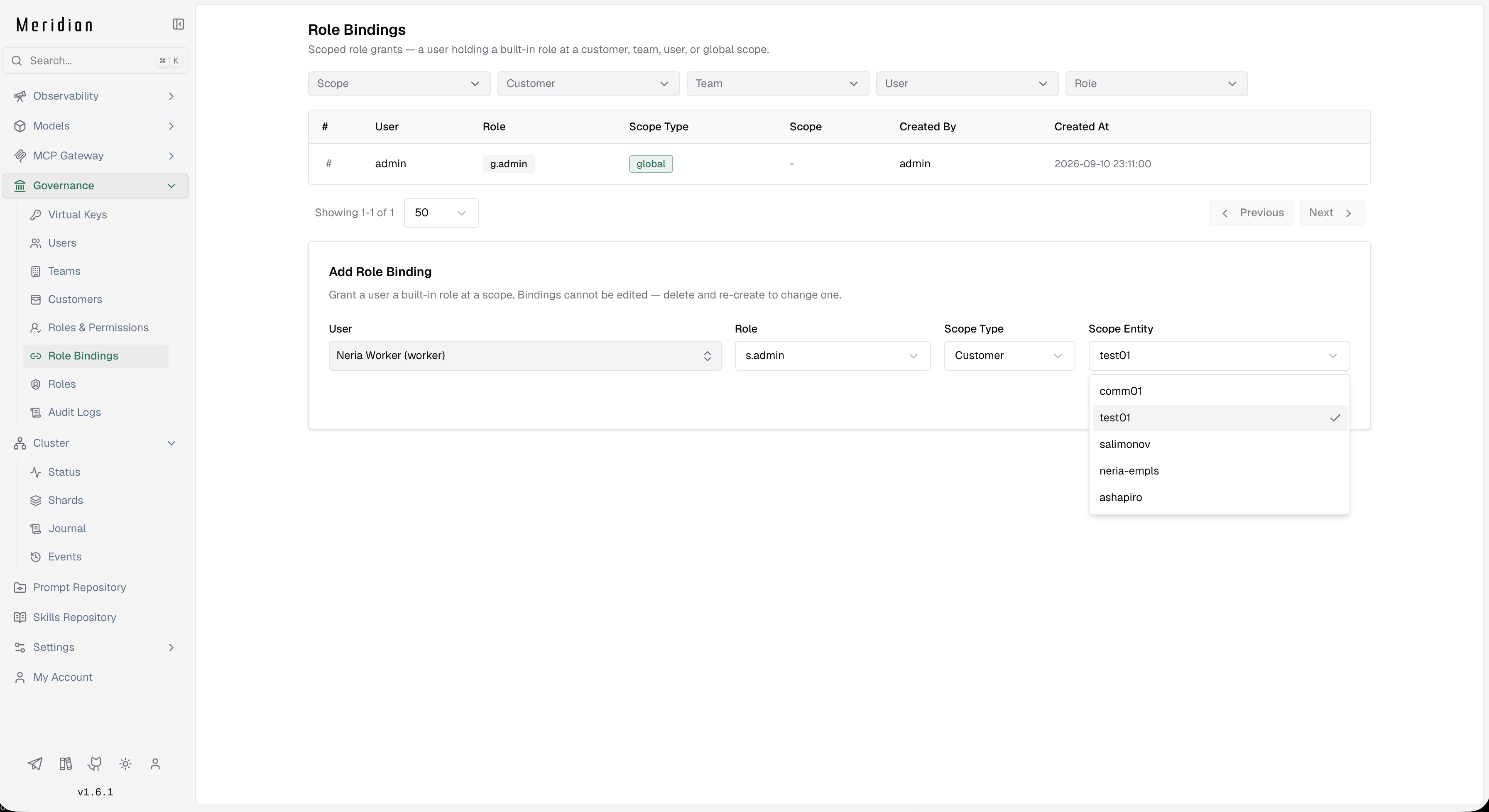Focus the sidebar Search field

(x=96, y=61)
